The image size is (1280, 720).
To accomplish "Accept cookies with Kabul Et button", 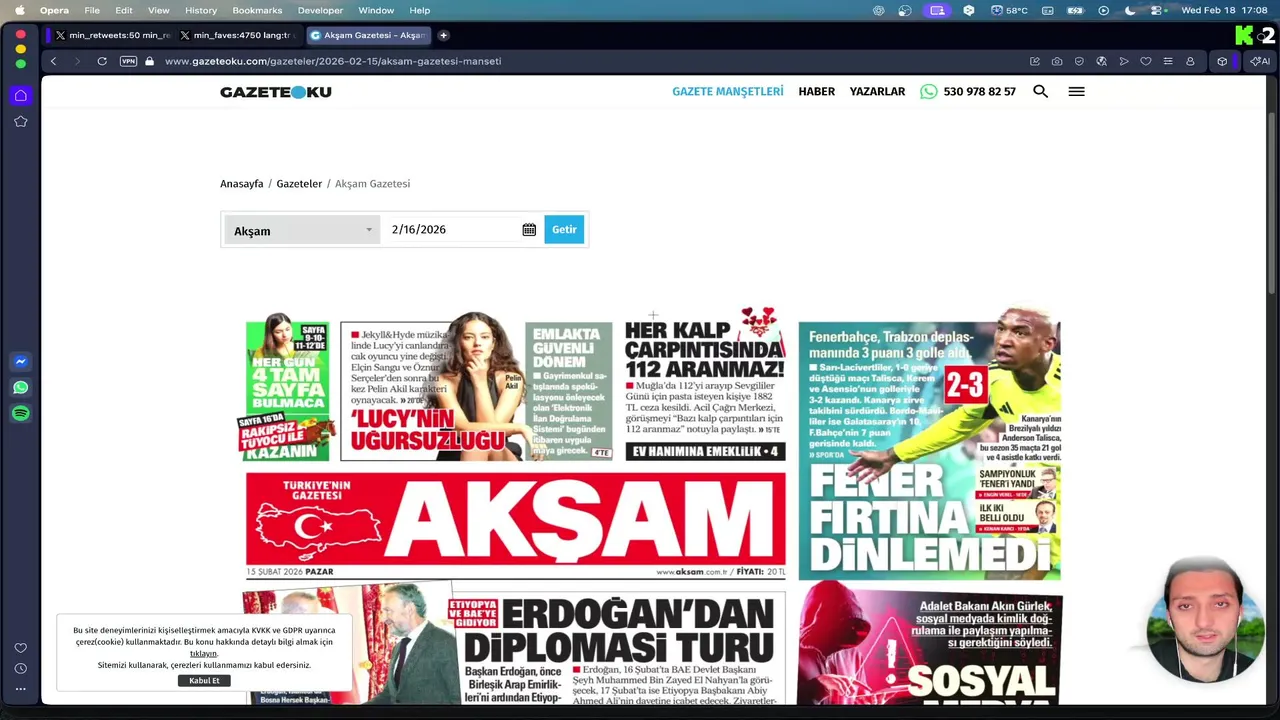I will click(204, 681).
